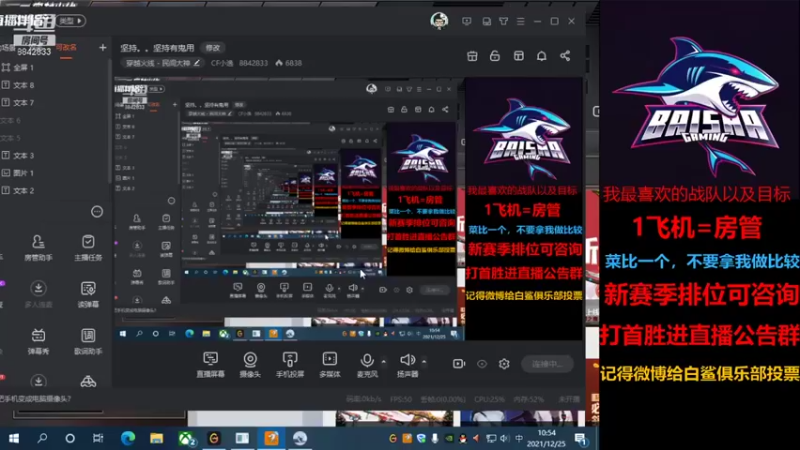Open the 房管助手 room manager tool

tap(38, 248)
